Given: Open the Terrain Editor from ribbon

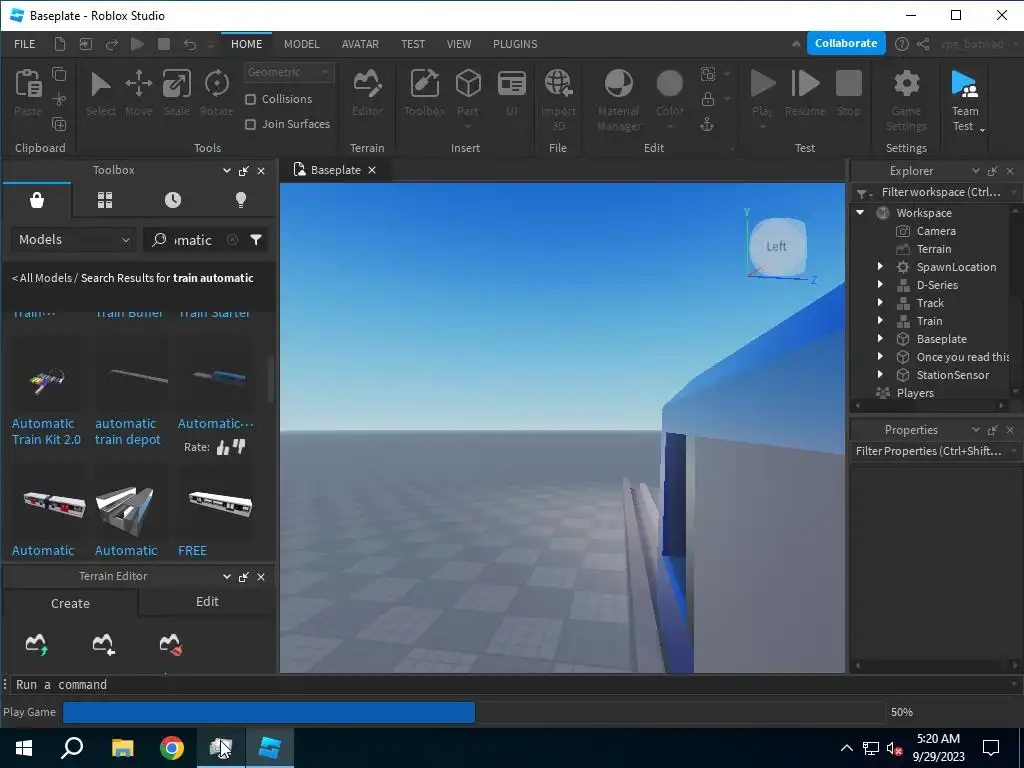Looking at the screenshot, I should click(367, 92).
